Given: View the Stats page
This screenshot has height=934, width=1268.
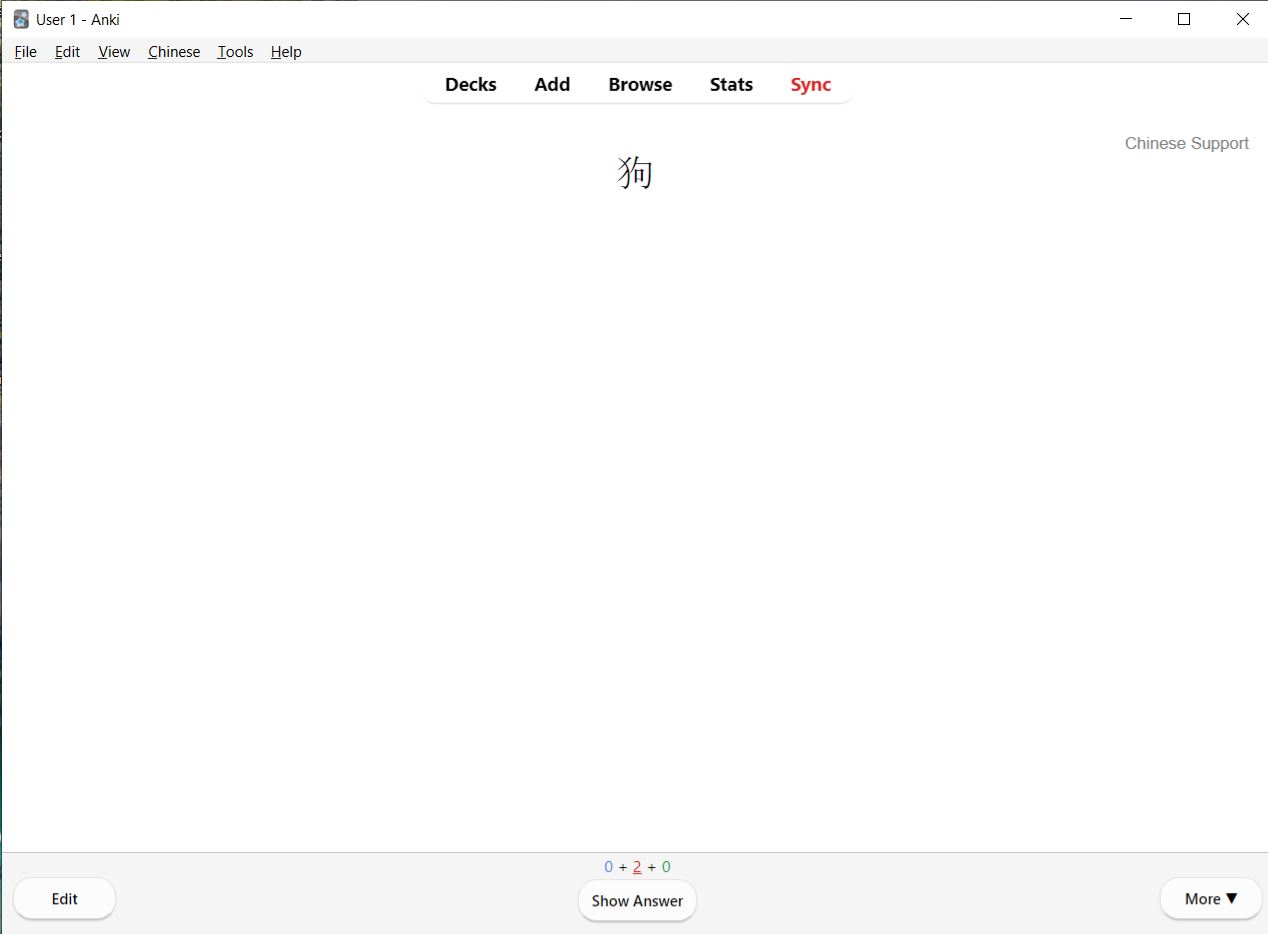Looking at the screenshot, I should [731, 85].
